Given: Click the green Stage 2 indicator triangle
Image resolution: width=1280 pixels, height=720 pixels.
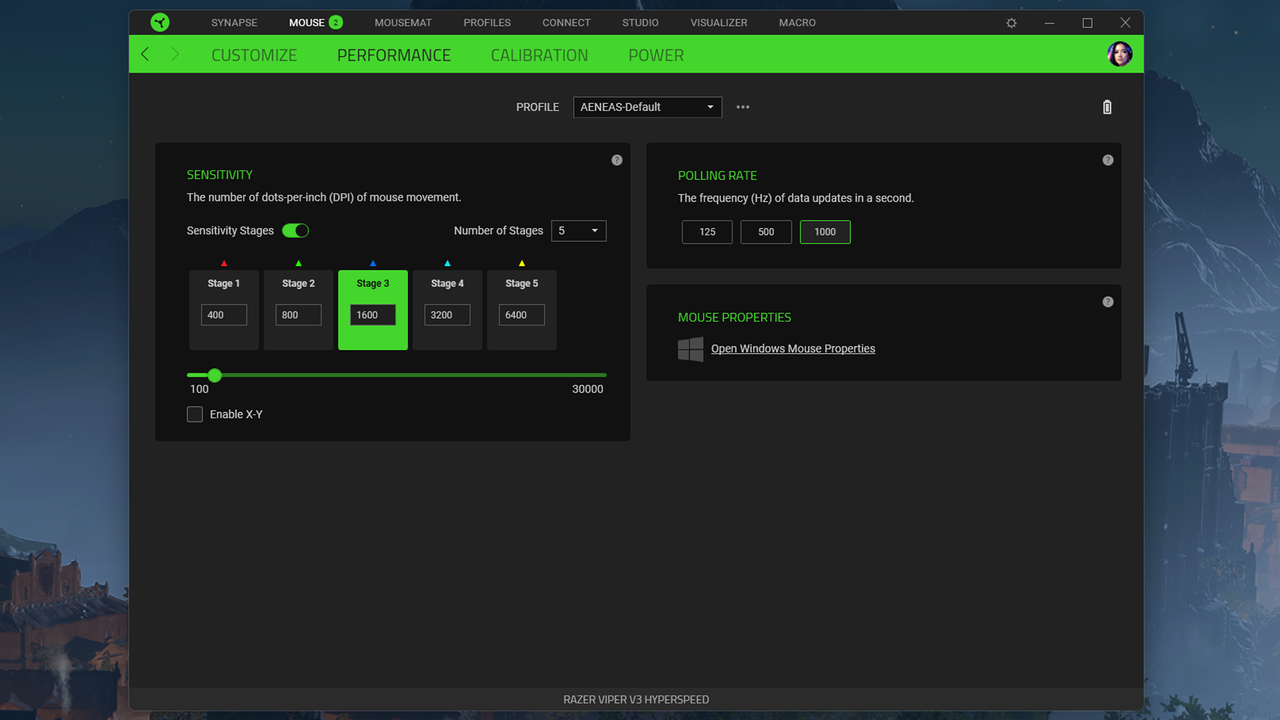Looking at the screenshot, I should click(x=298, y=263).
